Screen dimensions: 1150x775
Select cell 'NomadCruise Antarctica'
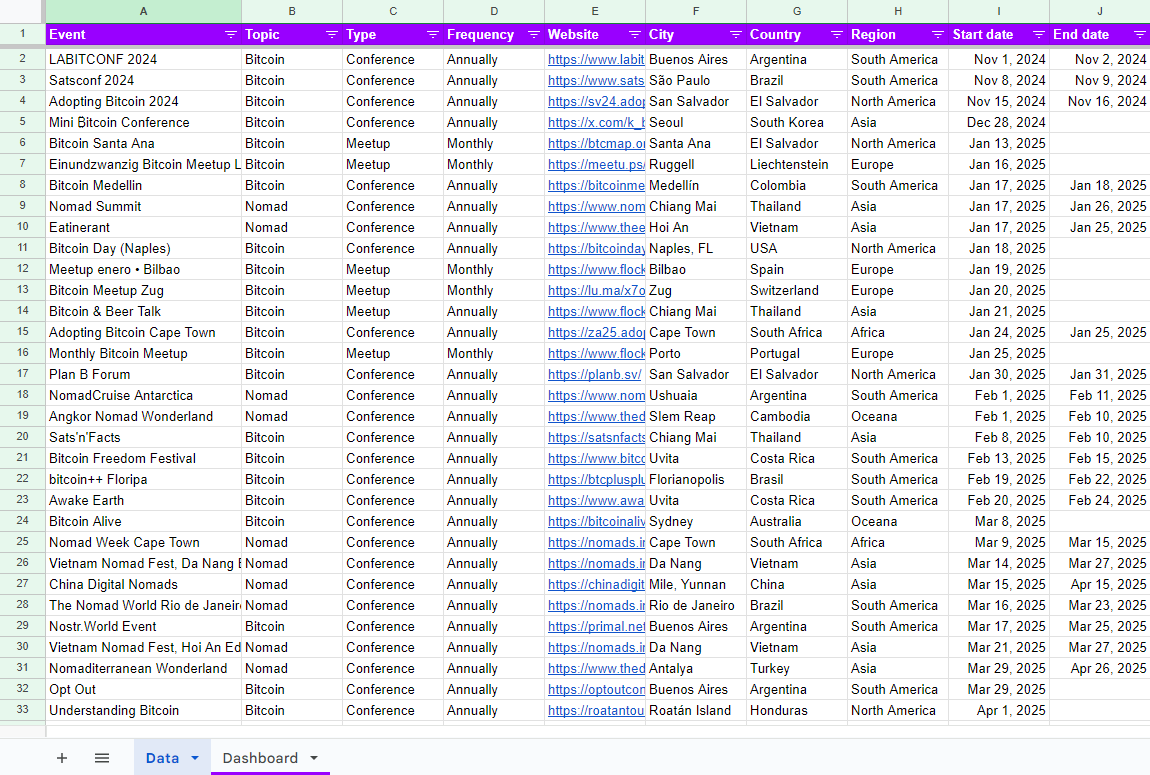(144, 395)
